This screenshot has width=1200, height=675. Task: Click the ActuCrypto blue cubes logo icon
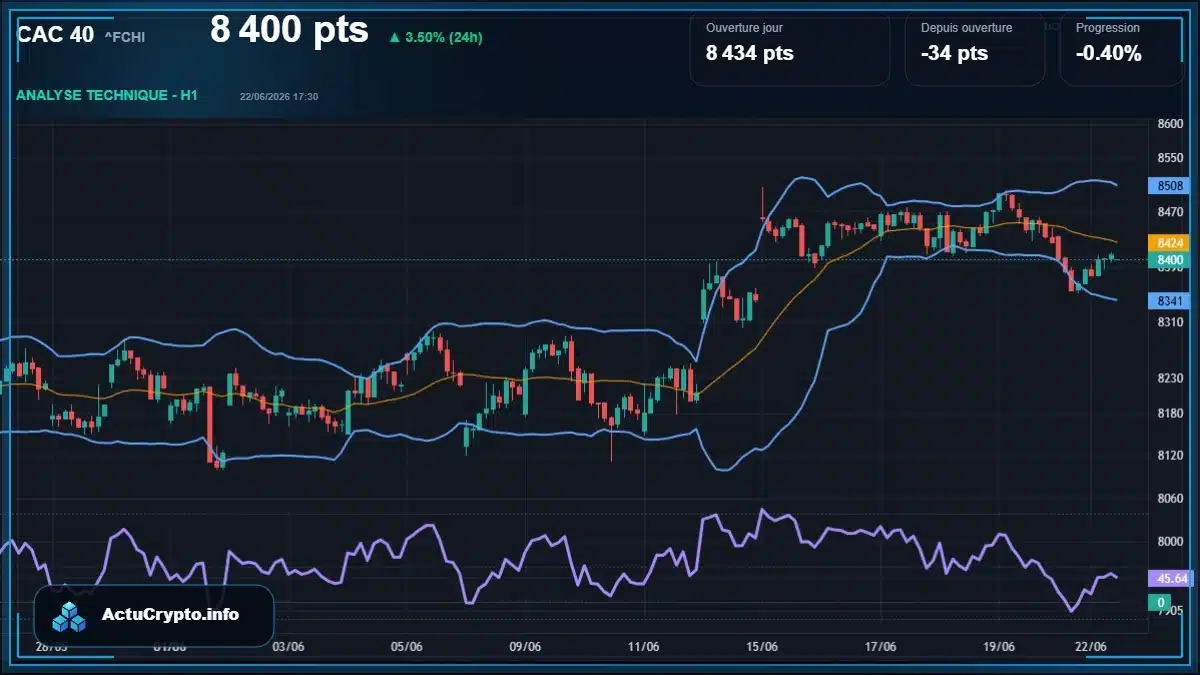[x=69, y=617]
